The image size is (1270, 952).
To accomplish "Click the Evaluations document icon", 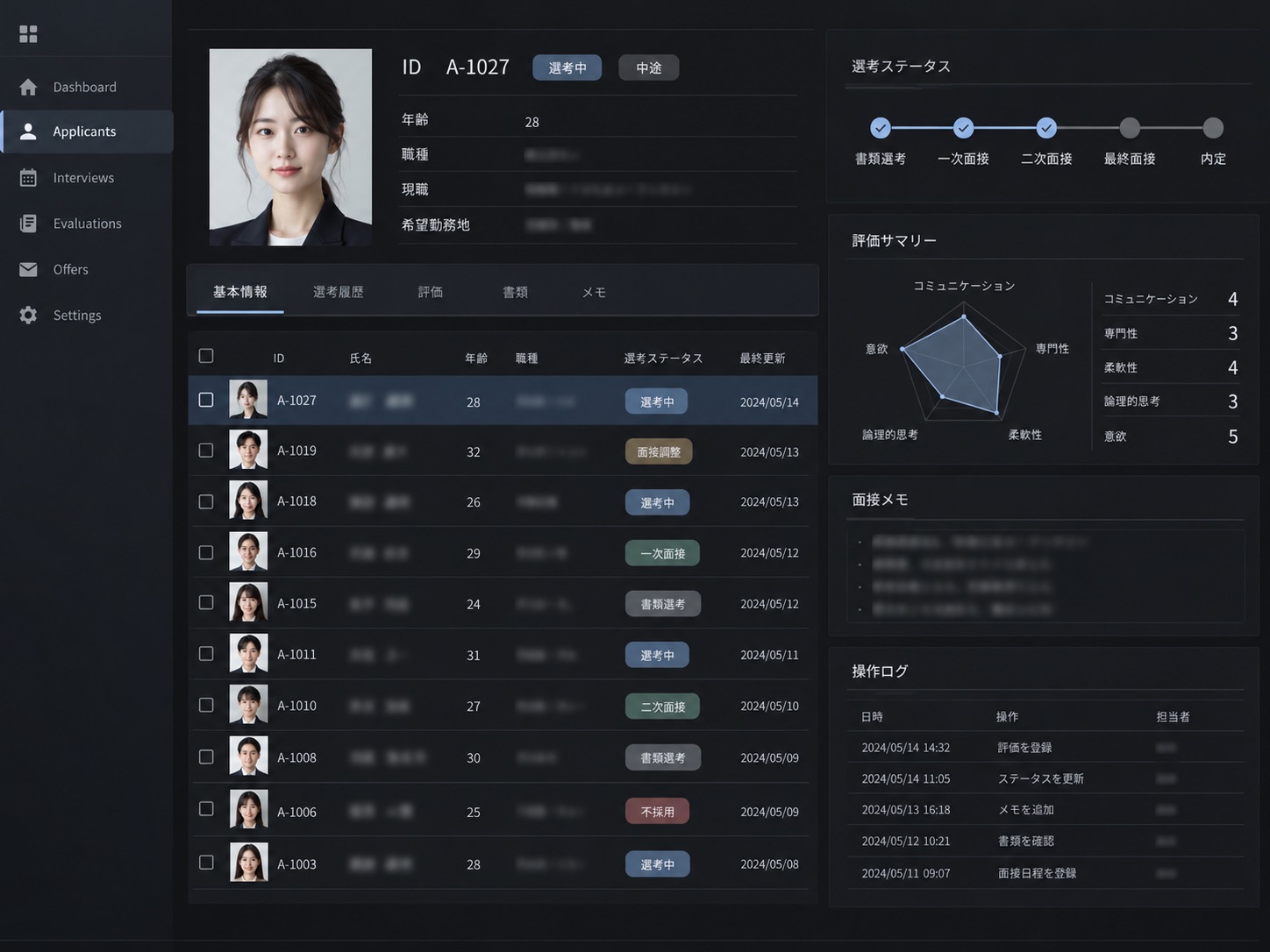I will [x=28, y=224].
